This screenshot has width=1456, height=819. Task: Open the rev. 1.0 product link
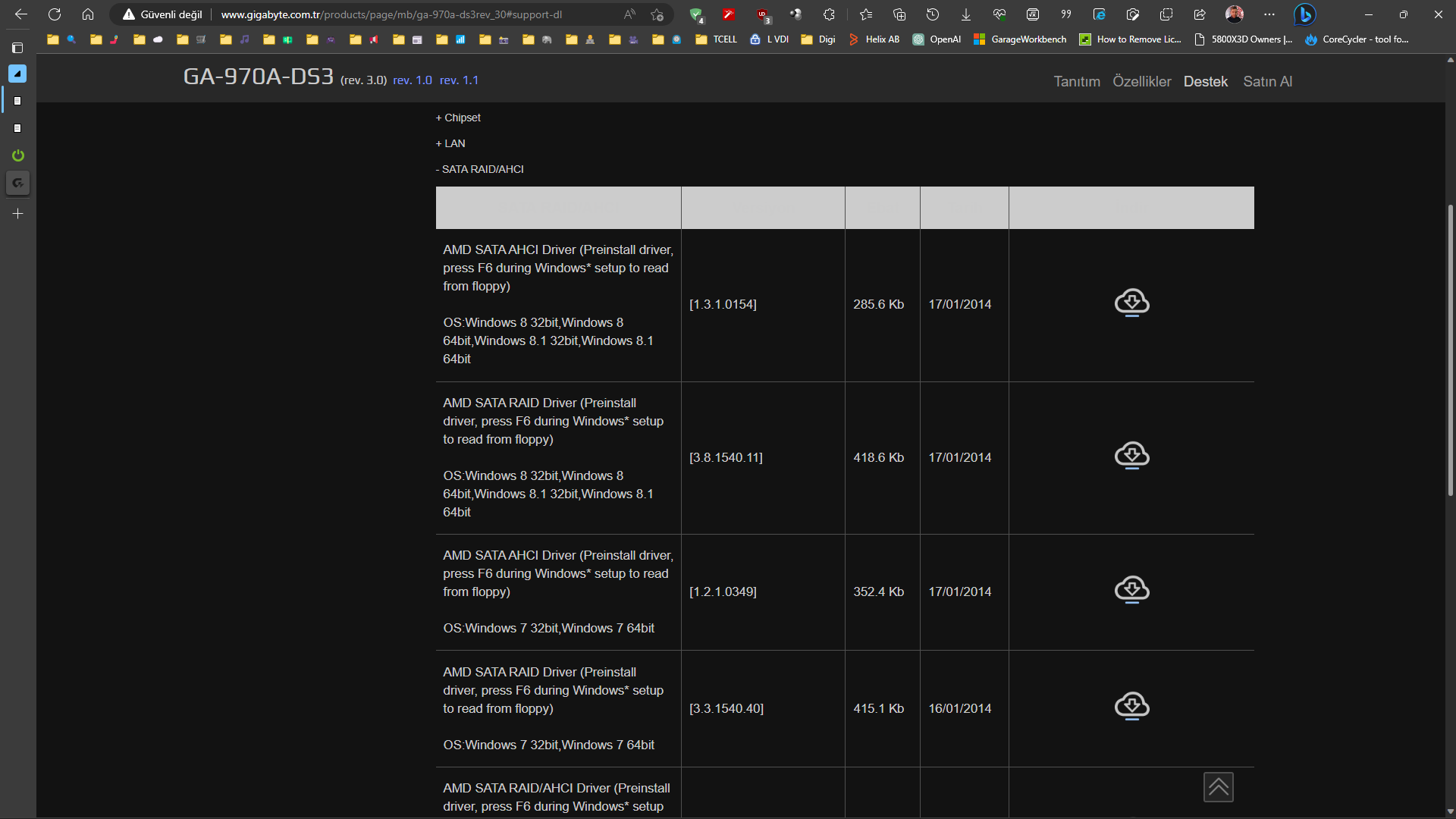coord(412,80)
